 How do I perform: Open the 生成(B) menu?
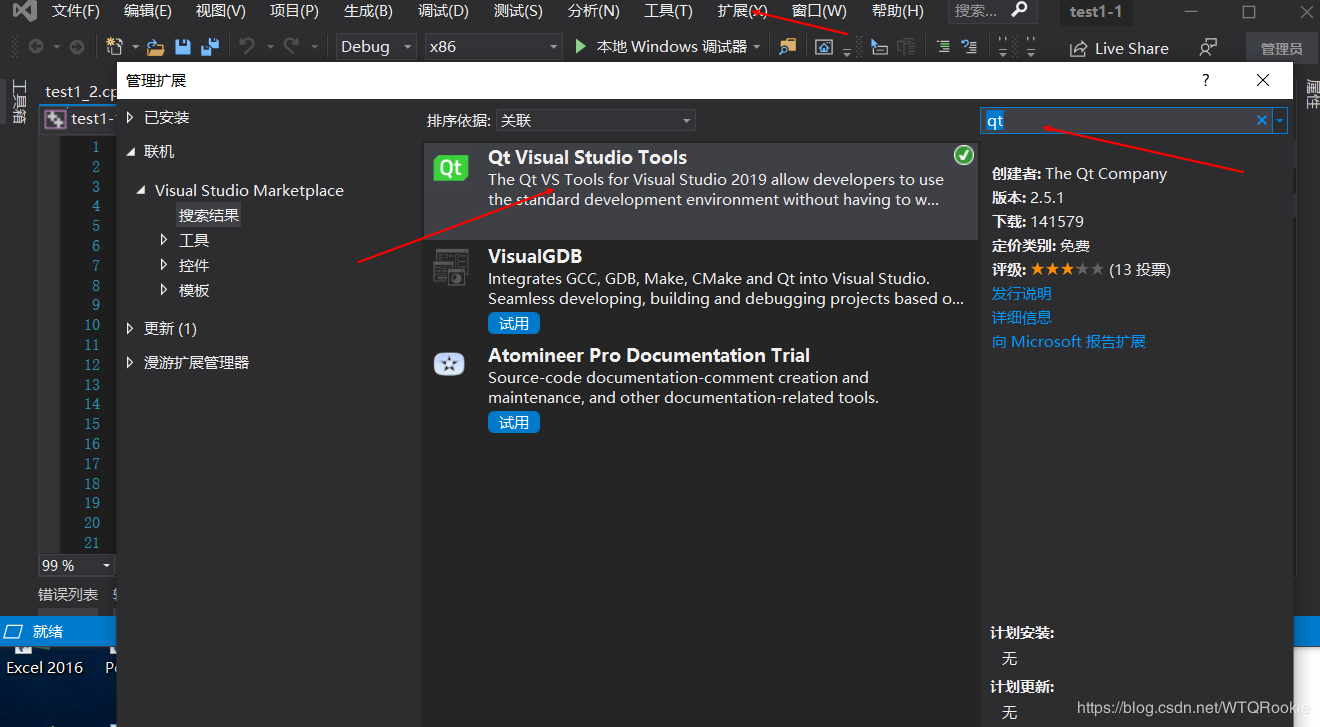coord(368,11)
